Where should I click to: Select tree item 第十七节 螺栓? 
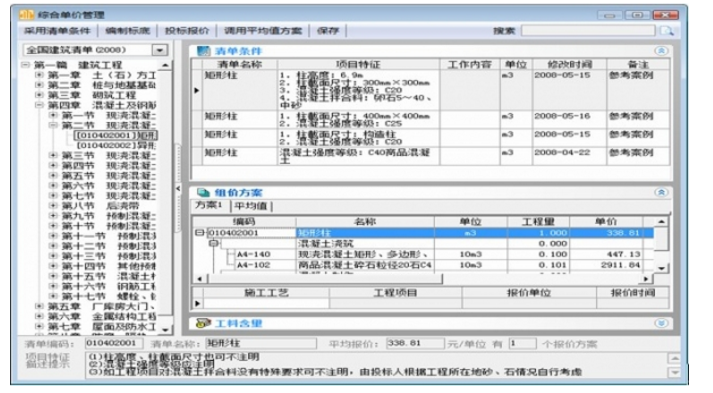[x=109, y=297]
